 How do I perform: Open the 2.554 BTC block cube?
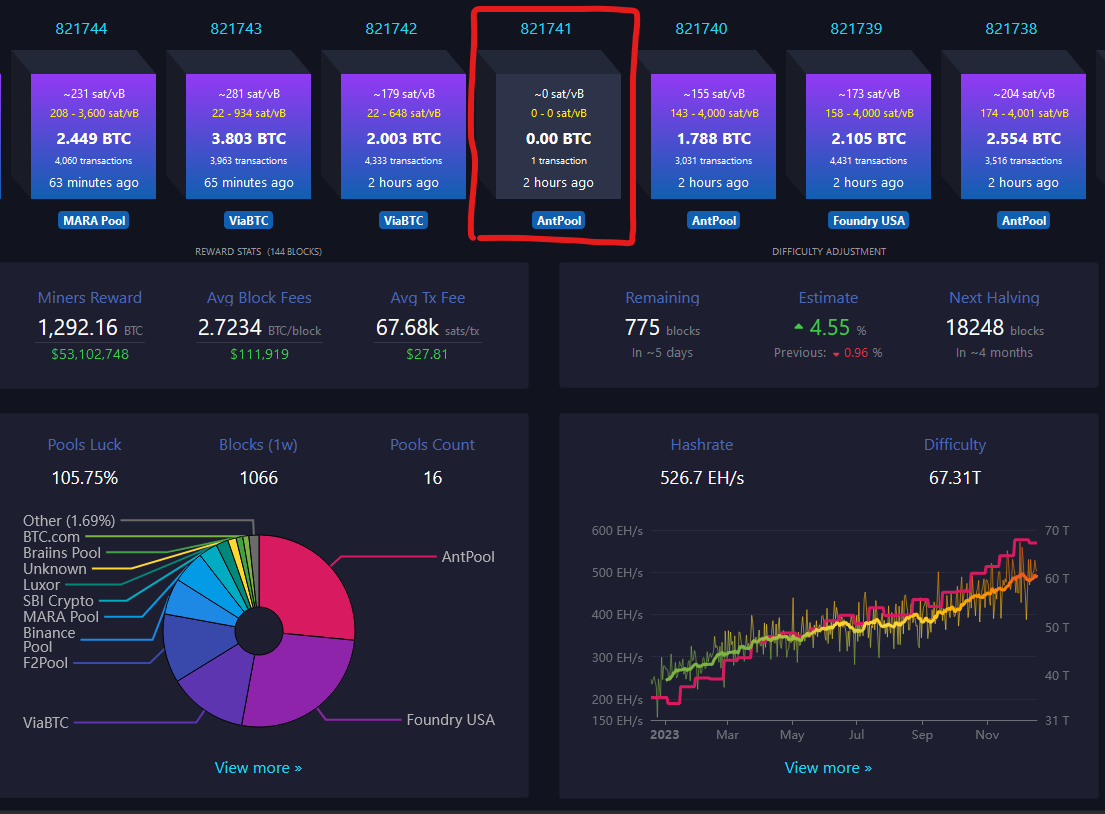tap(1023, 137)
